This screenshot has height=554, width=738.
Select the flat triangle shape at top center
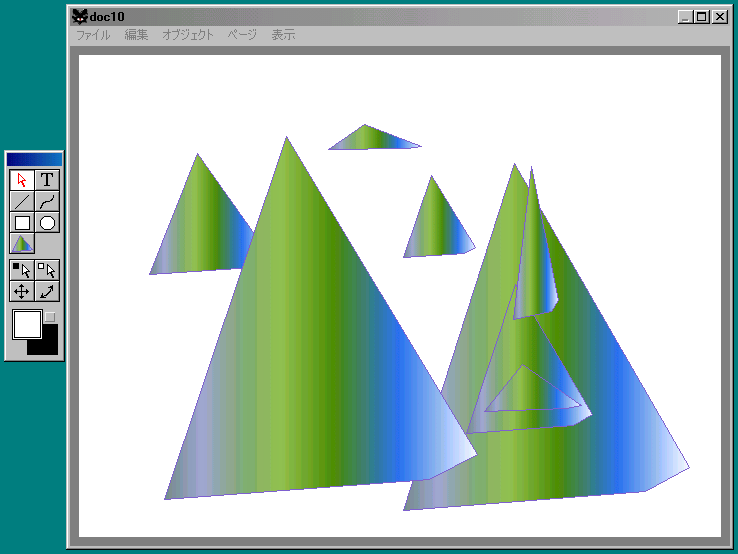[371, 140]
